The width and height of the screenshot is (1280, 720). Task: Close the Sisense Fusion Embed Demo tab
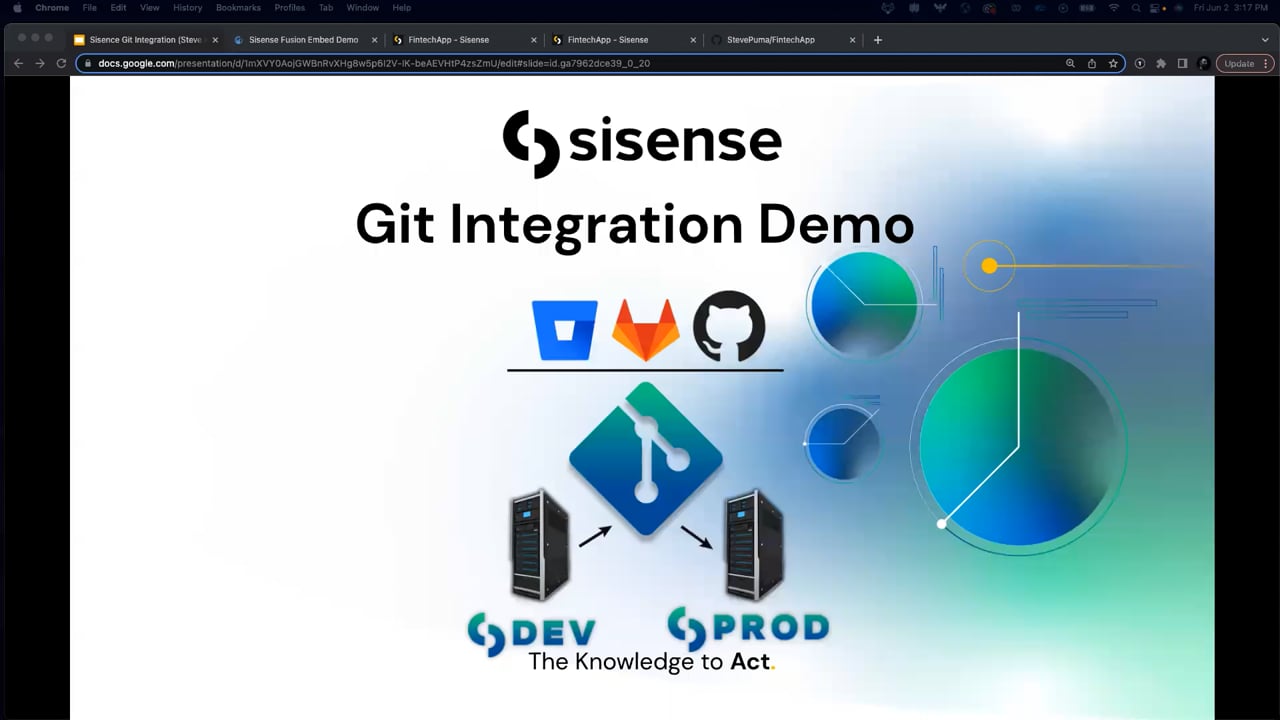pos(375,40)
